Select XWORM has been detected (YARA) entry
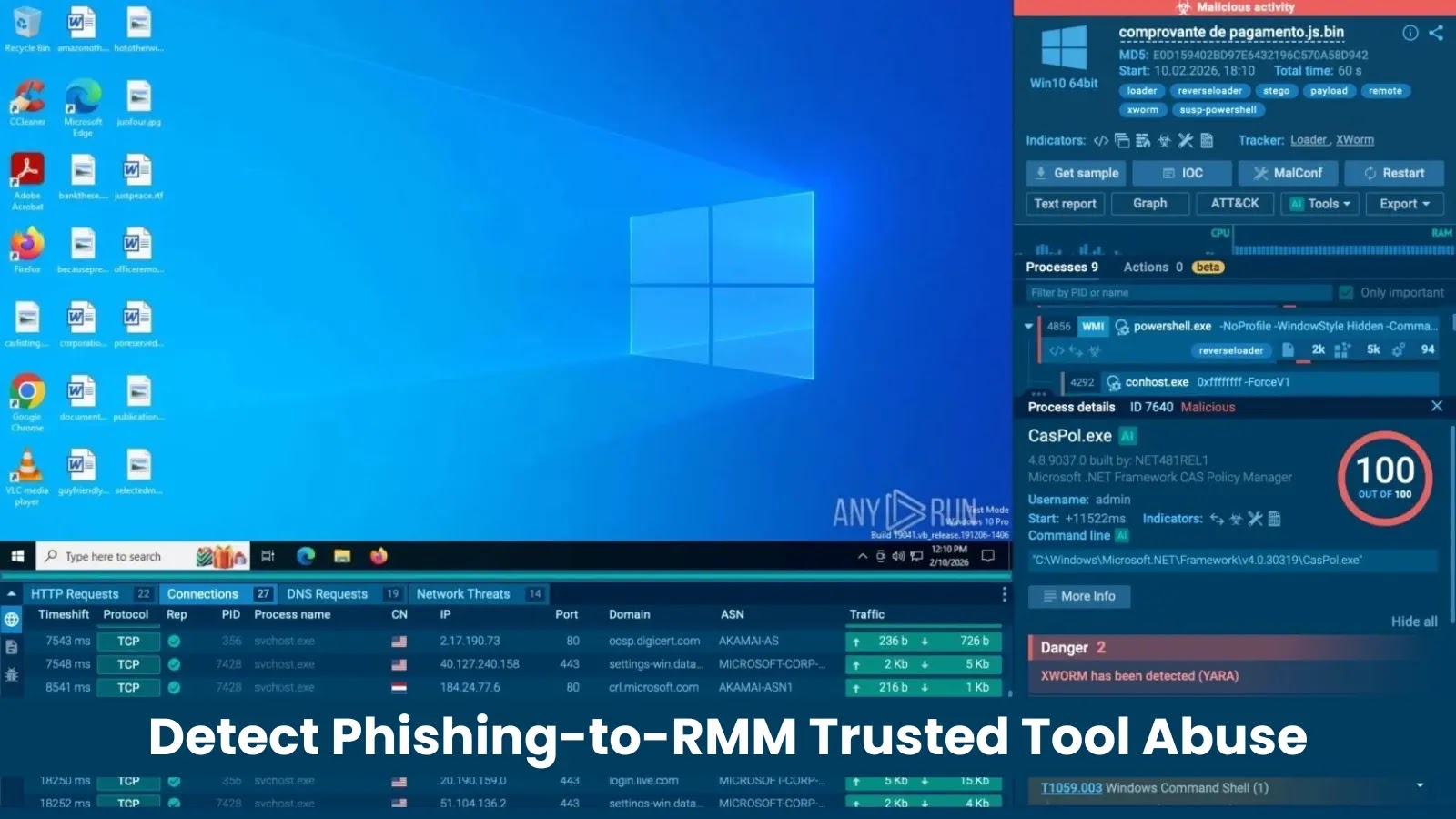Image resolution: width=1456 pixels, height=819 pixels. click(x=1139, y=676)
